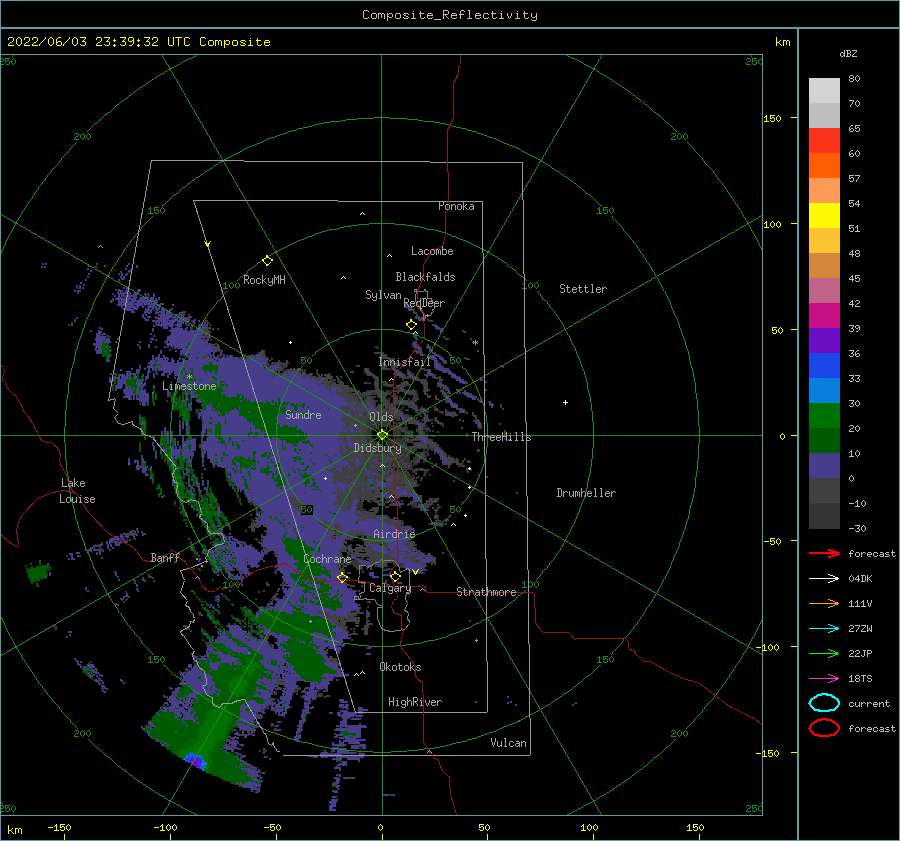Click the Didsbury label
Viewport: 900px width, 841px height.
(377, 448)
